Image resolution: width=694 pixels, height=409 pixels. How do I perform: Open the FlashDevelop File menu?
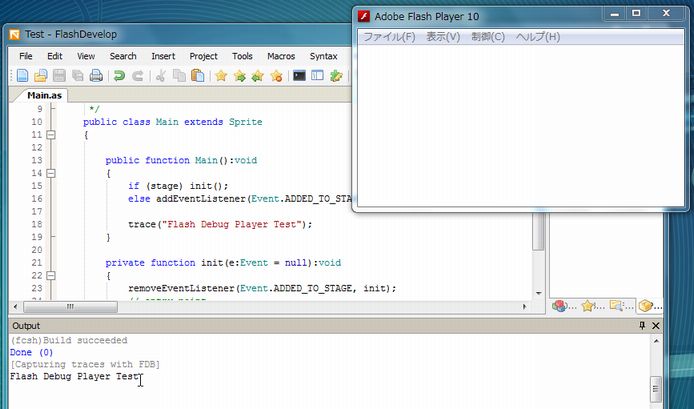coord(26,56)
